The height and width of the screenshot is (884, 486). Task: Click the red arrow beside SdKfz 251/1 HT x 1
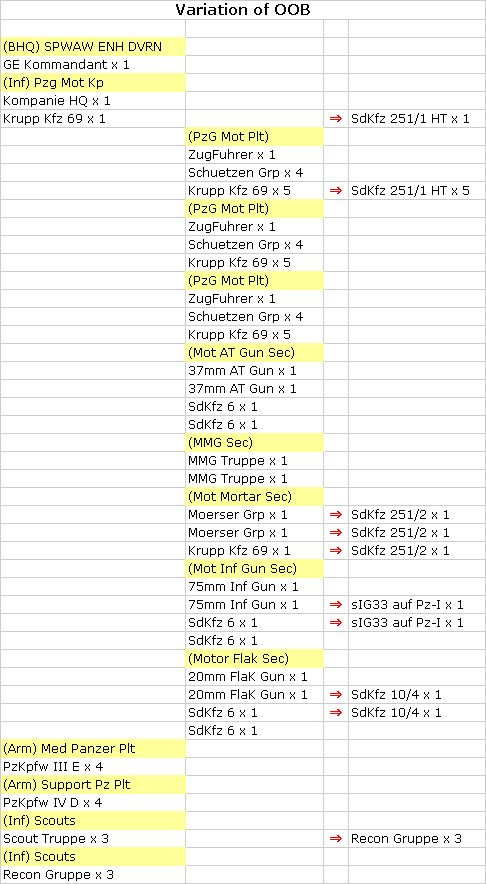point(335,119)
